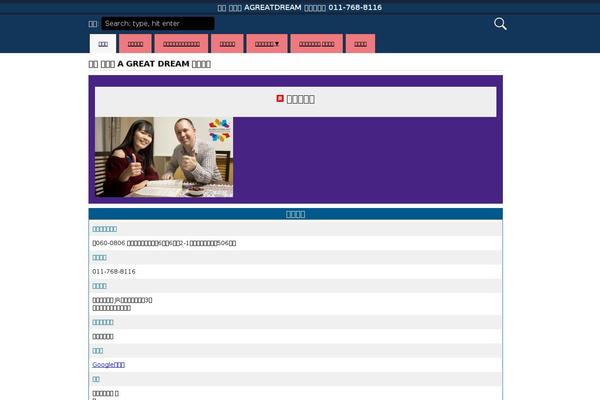Select the access text mentioning JR

point(122,300)
